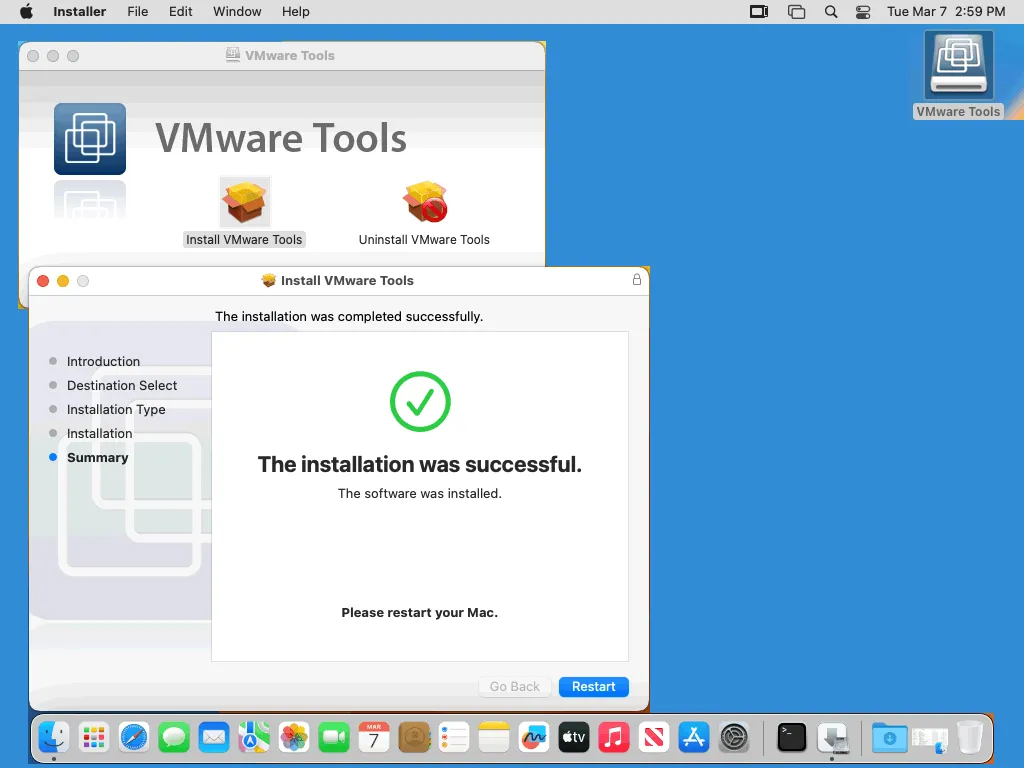Screen dimensions: 1024x768
Task: Open Finder from the Dock
Action: click(53, 738)
